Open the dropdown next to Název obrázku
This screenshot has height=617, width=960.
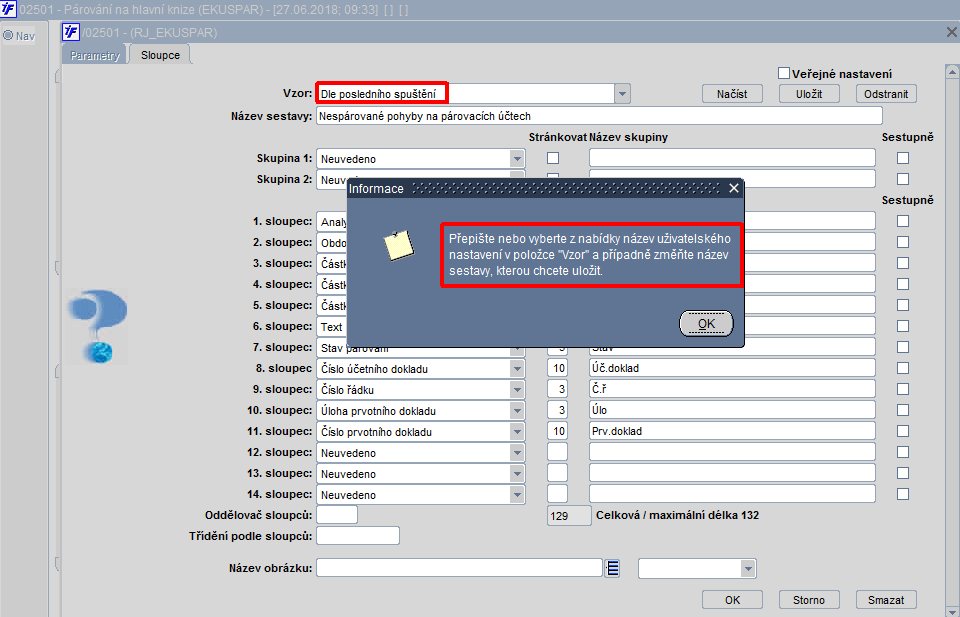coord(748,569)
